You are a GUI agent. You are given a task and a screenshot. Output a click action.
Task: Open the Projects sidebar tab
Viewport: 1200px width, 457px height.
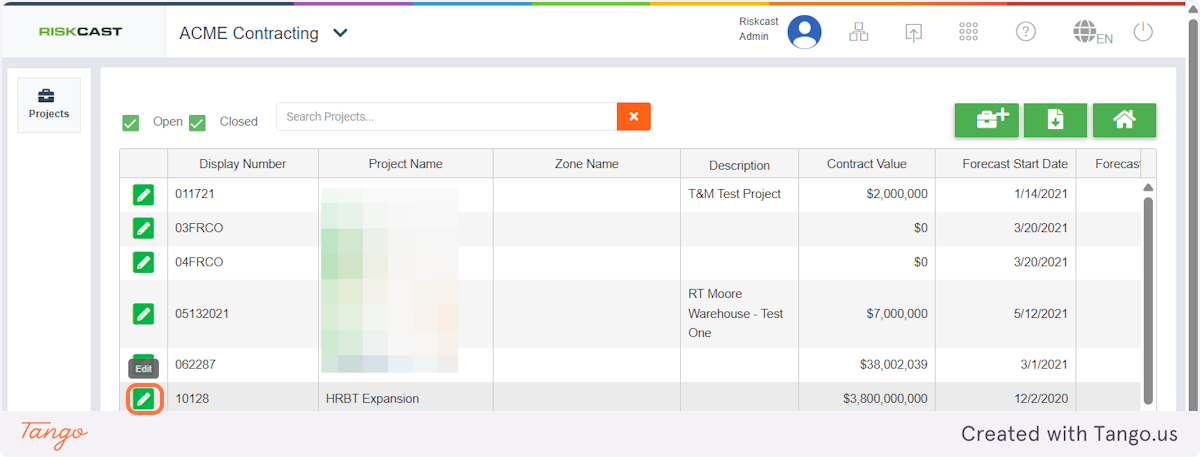tap(49, 104)
